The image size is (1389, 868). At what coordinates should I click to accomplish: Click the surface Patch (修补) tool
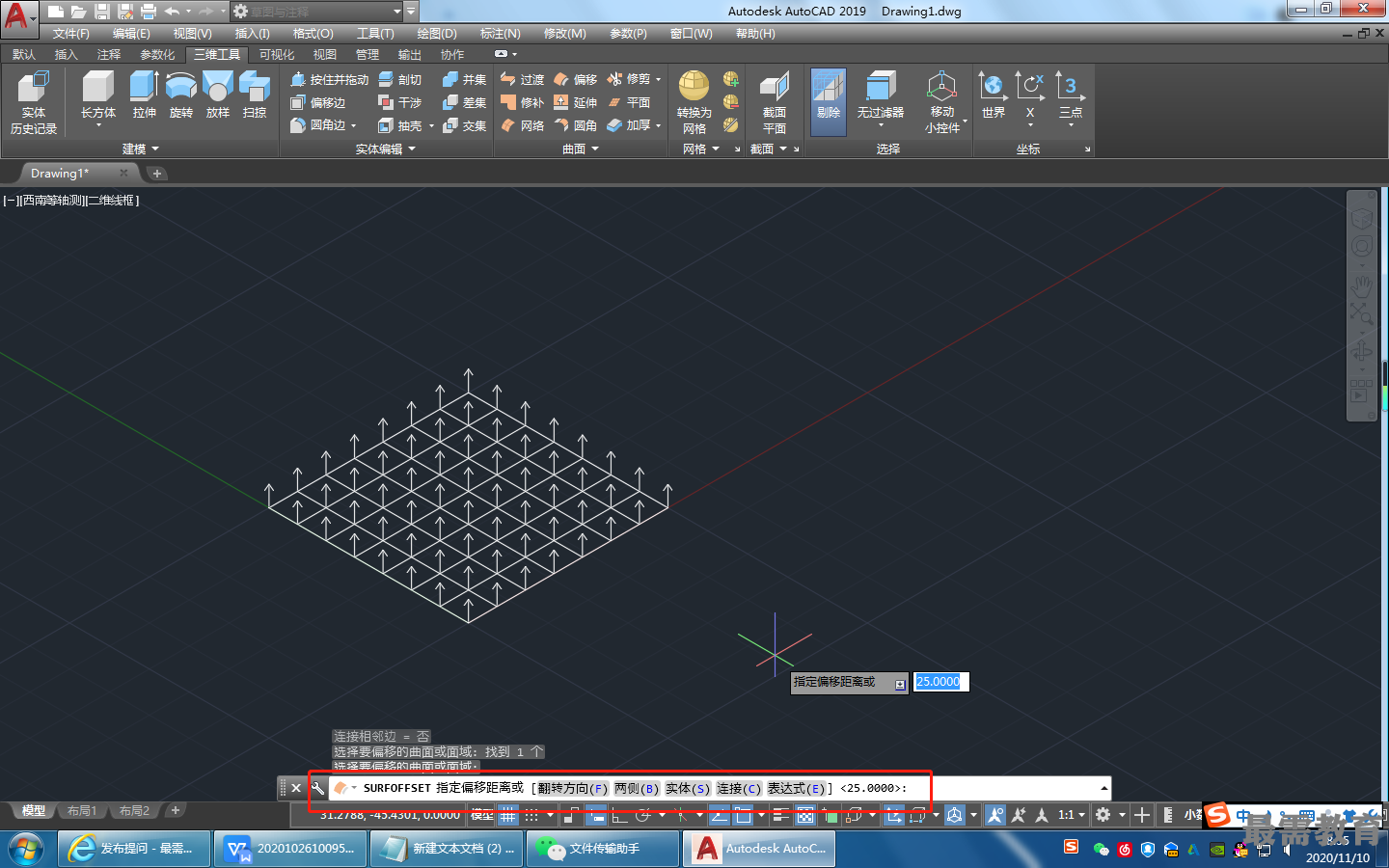522,102
